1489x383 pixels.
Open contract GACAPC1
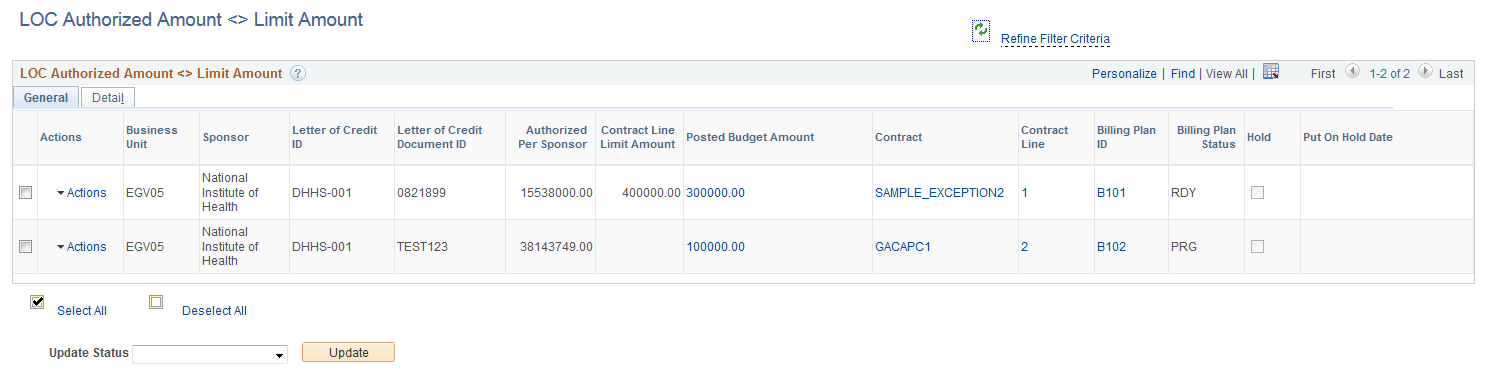[x=903, y=247]
